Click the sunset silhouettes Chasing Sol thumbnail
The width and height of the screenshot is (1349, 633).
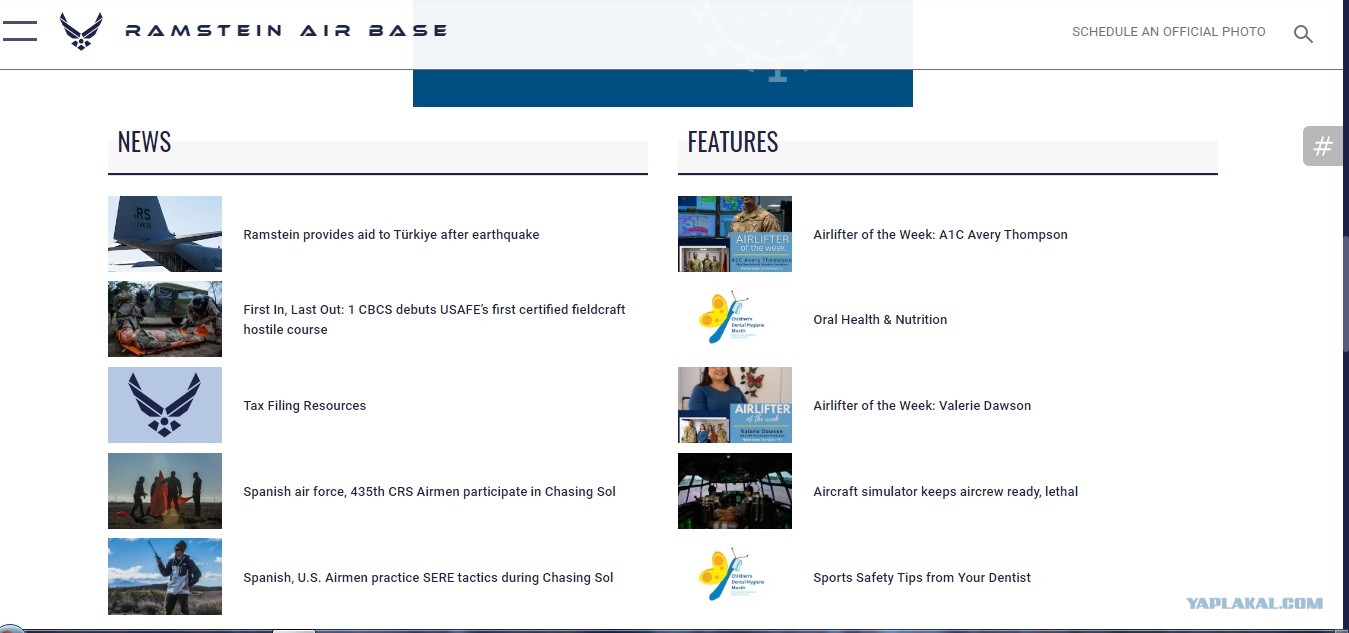pos(165,491)
